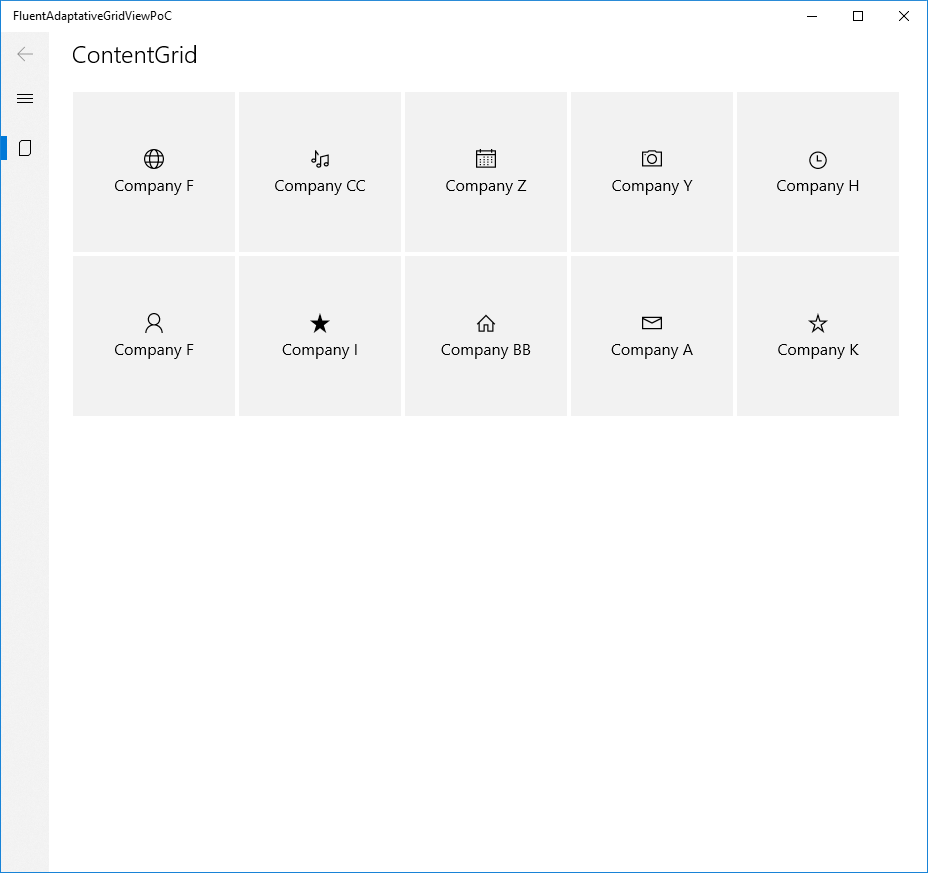Screen dimensions: 928x873
Task: Click the camera icon for Company Y
Action: (x=651, y=158)
